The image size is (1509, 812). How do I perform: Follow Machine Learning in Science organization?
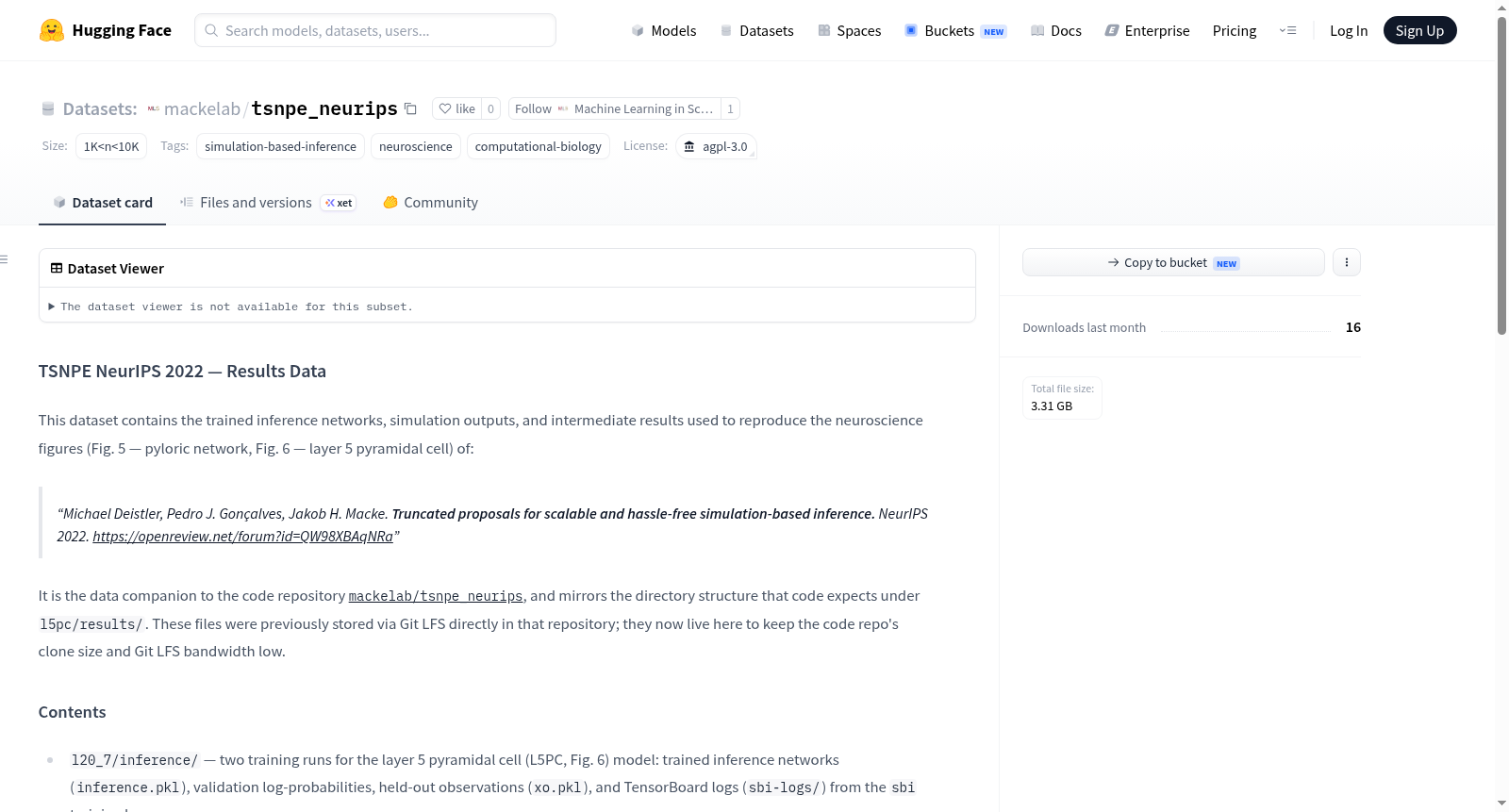coord(614,108)
